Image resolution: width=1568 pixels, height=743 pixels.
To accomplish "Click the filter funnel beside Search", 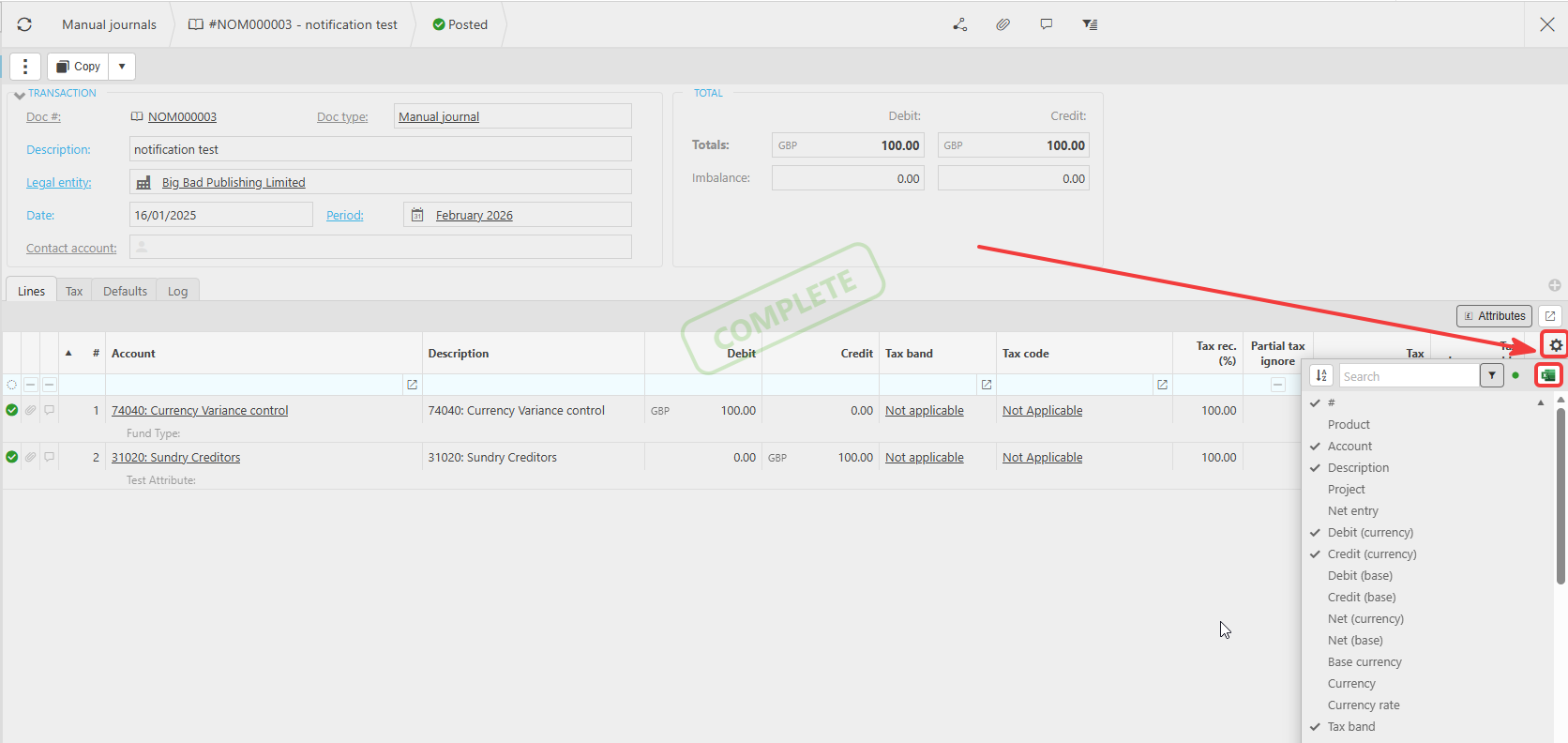I will pyautogui.click(x=1492, y=375).
